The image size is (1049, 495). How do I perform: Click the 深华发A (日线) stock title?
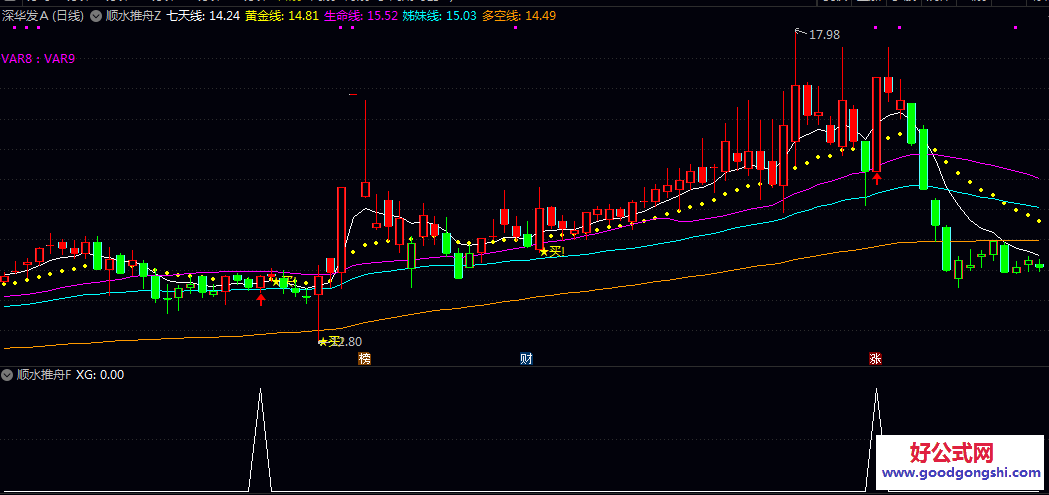(43, 16)
